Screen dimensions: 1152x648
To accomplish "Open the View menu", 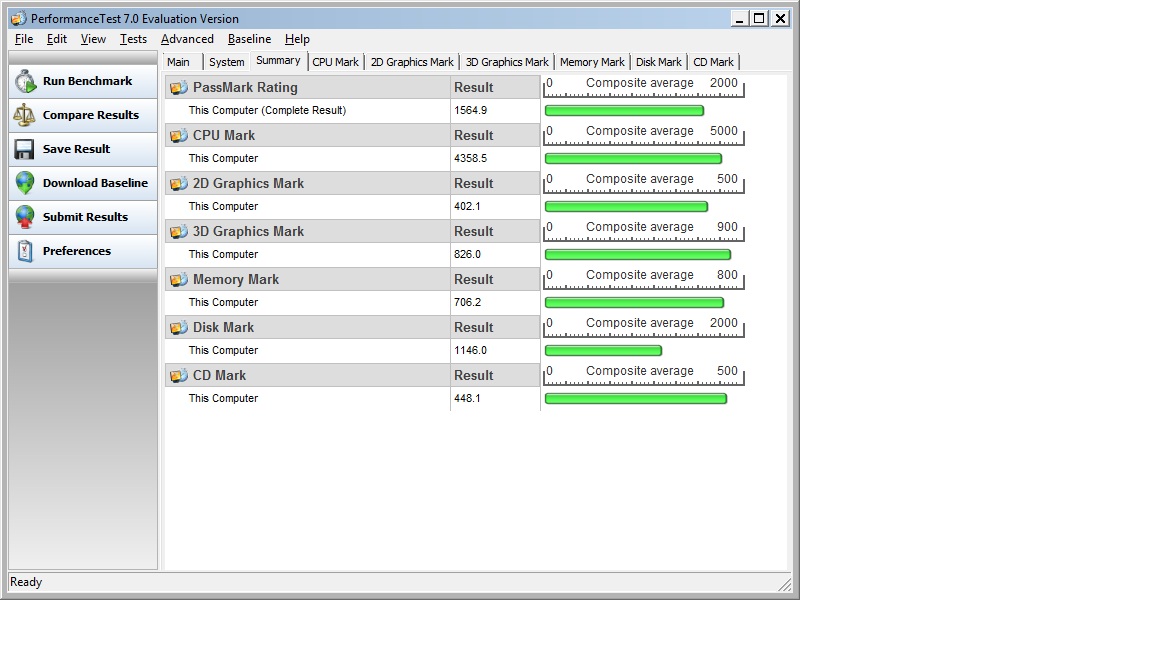I will [93, 39].
